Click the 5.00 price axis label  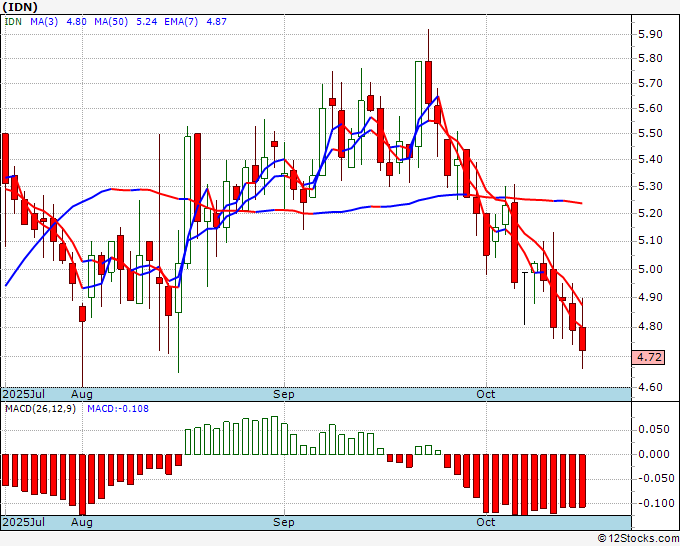tap(651, 269)
